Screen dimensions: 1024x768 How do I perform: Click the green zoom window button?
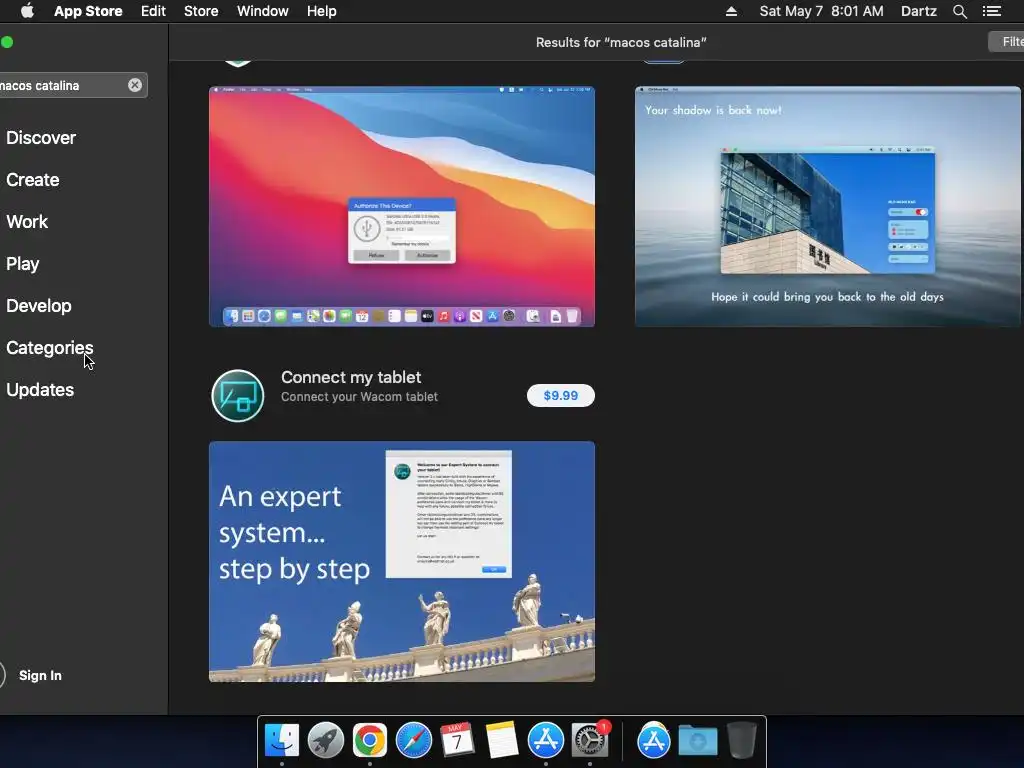point(7,42)
